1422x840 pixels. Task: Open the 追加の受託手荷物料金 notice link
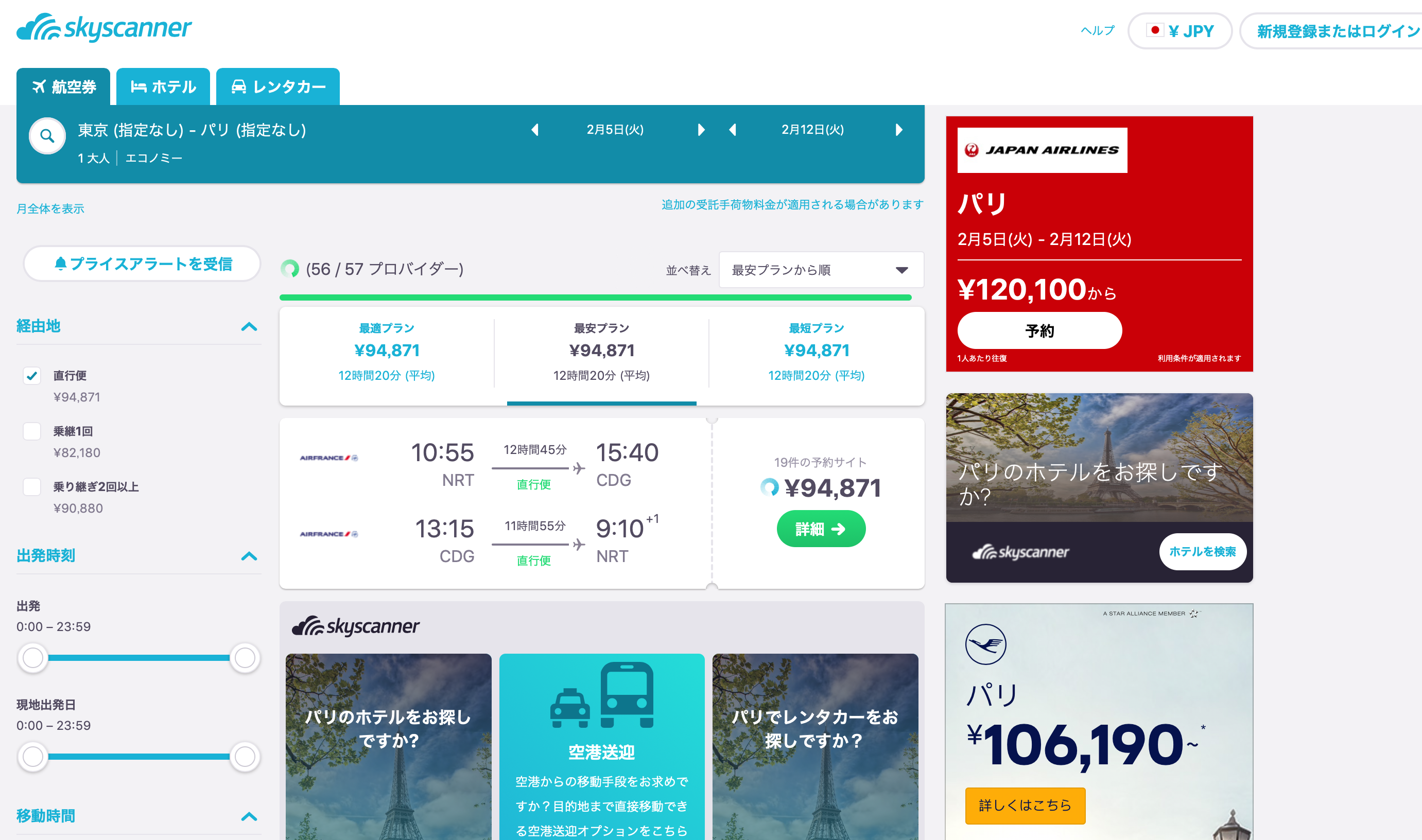click(792, 204)
